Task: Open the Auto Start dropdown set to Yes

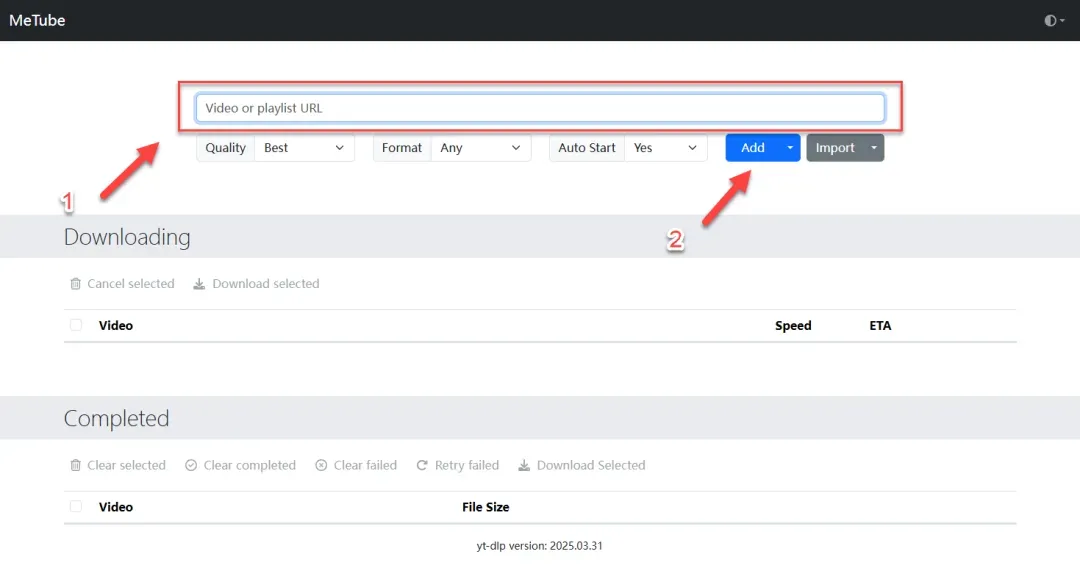Action: 665,148
